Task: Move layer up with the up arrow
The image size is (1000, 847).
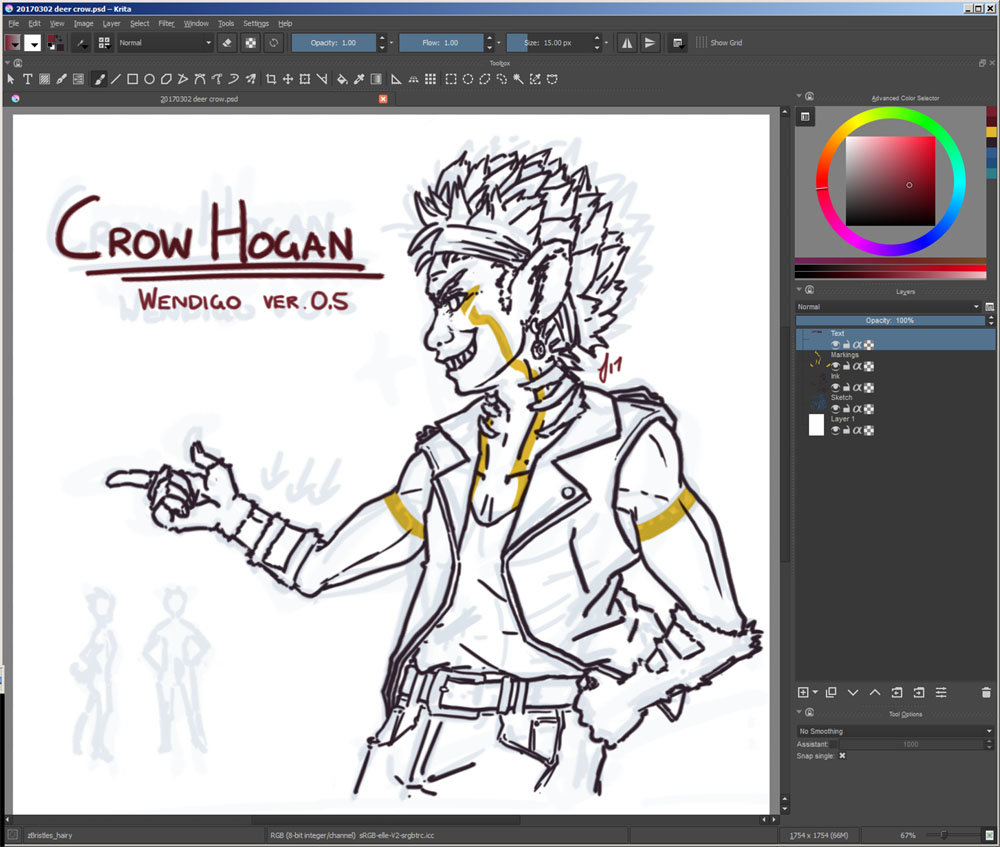Action: tap(875, 692)
